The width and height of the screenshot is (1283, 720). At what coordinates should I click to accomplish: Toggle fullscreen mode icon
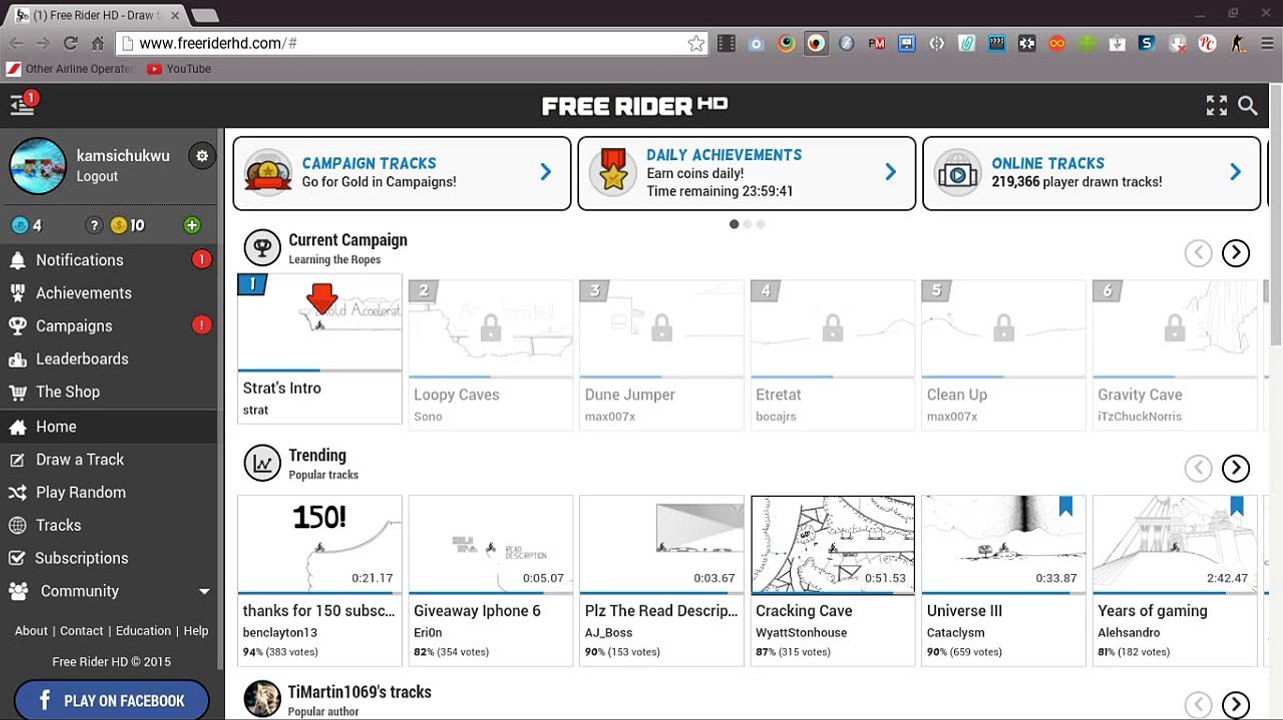click(1216, 105)
